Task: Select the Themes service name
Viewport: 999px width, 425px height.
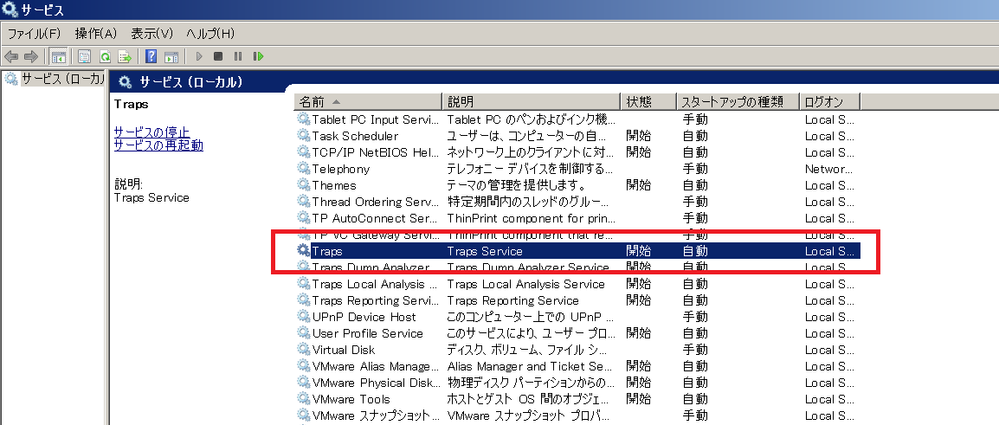Action: pyautogui.click(x=334, y=185)
